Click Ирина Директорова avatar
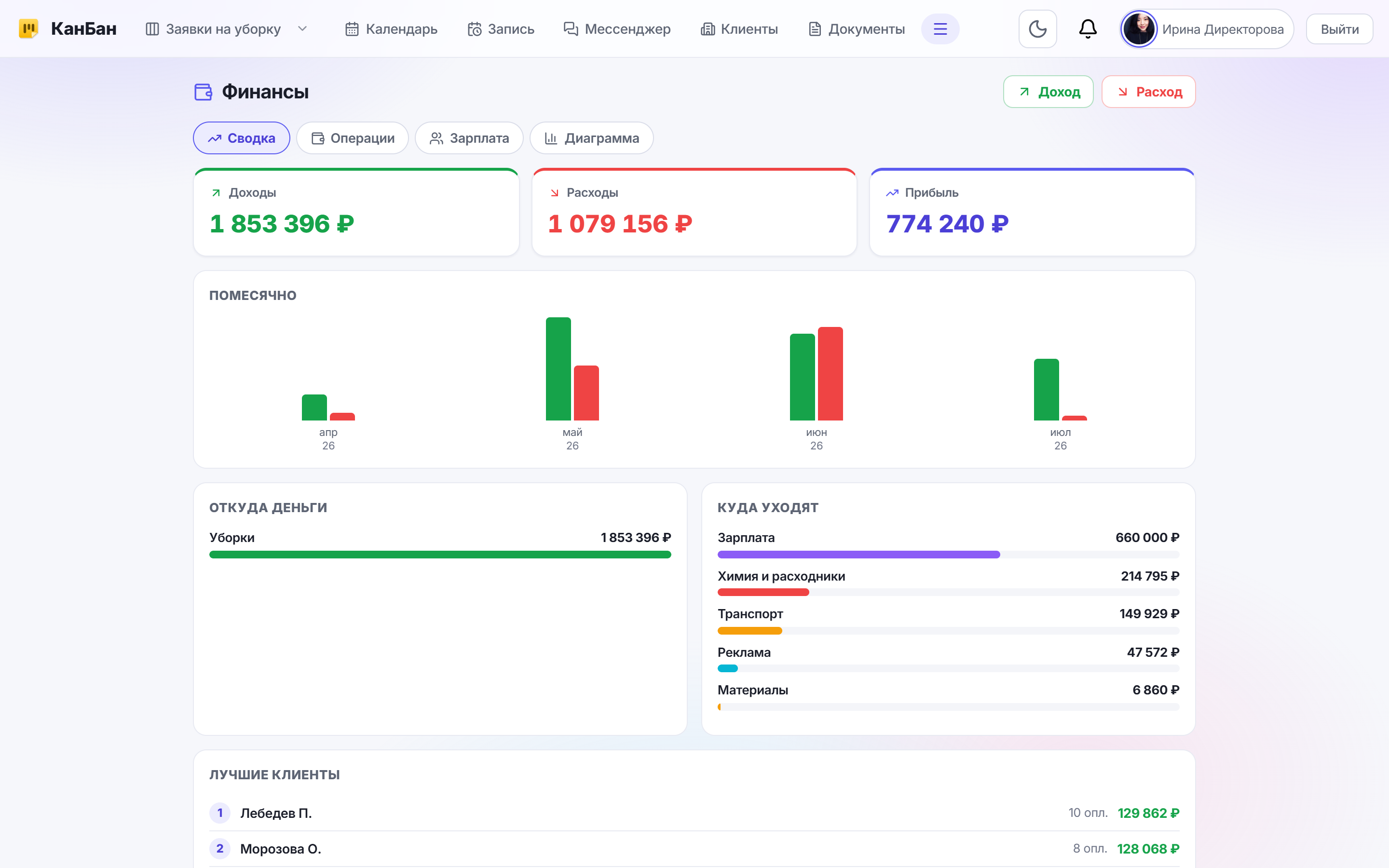Screen dimensions: 1389x868 click(1139, 29)
